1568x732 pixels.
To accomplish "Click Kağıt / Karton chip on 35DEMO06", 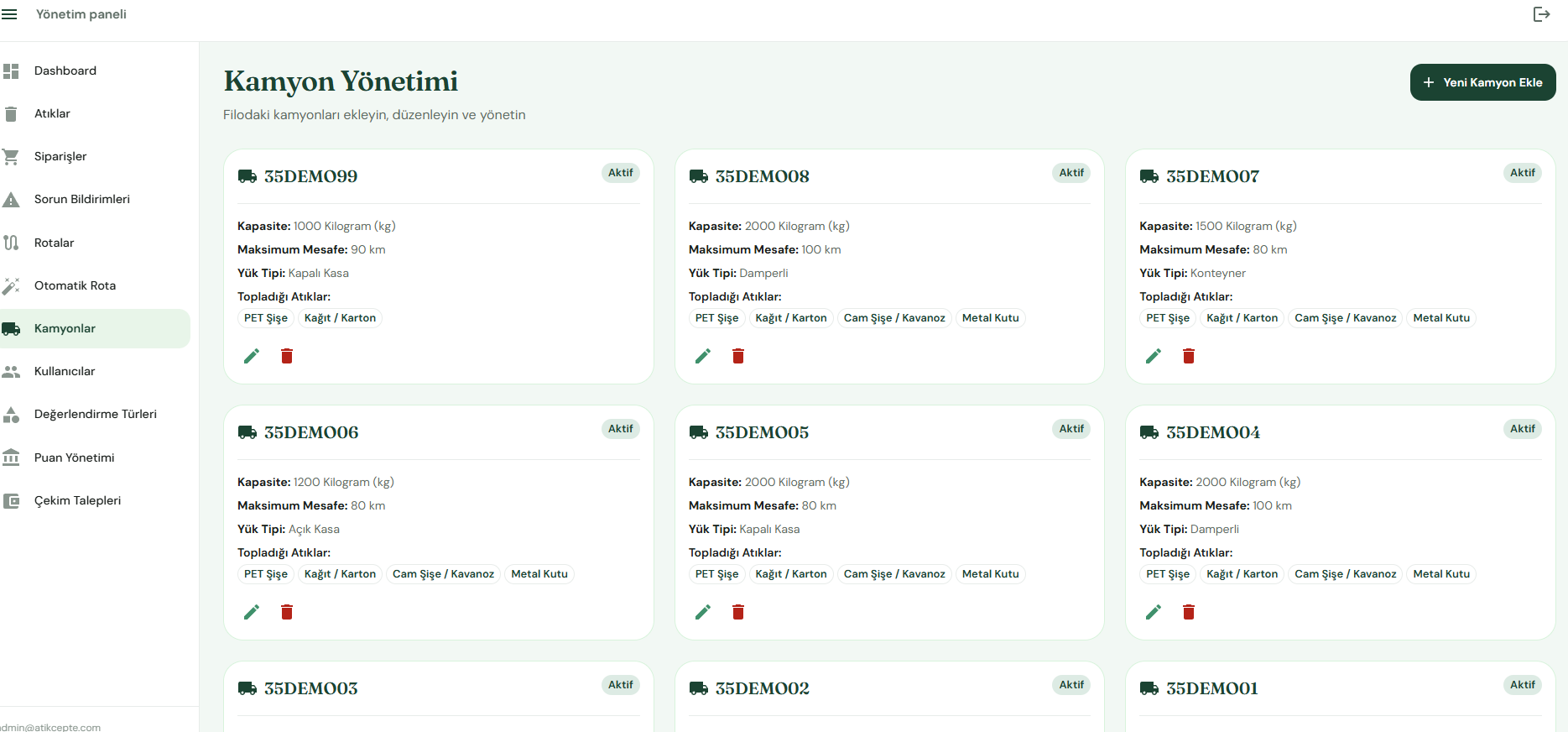I will (340, 574).
